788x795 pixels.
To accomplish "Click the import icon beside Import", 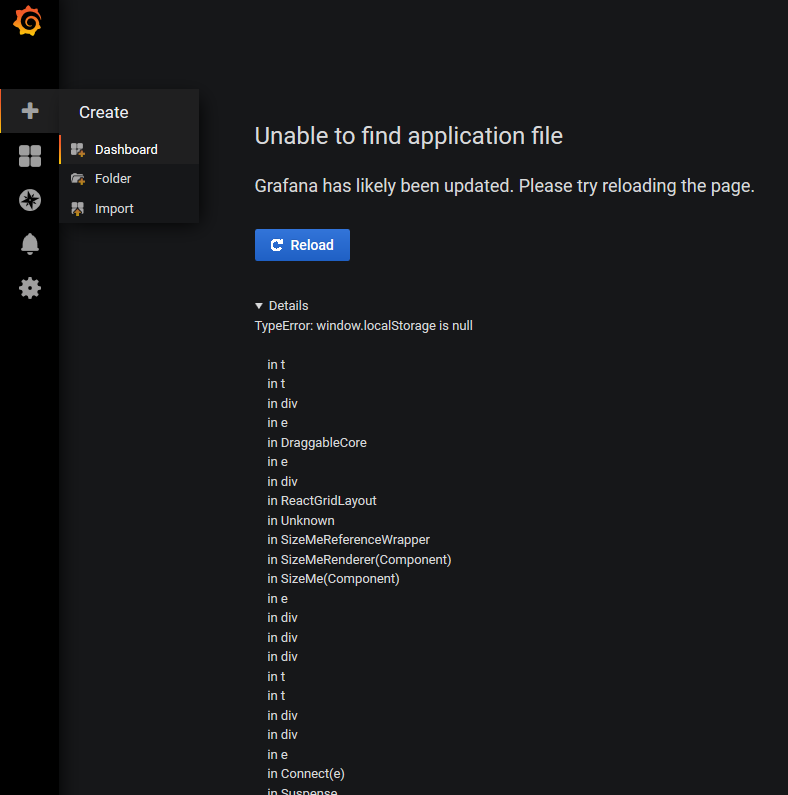I will (78, 208).
